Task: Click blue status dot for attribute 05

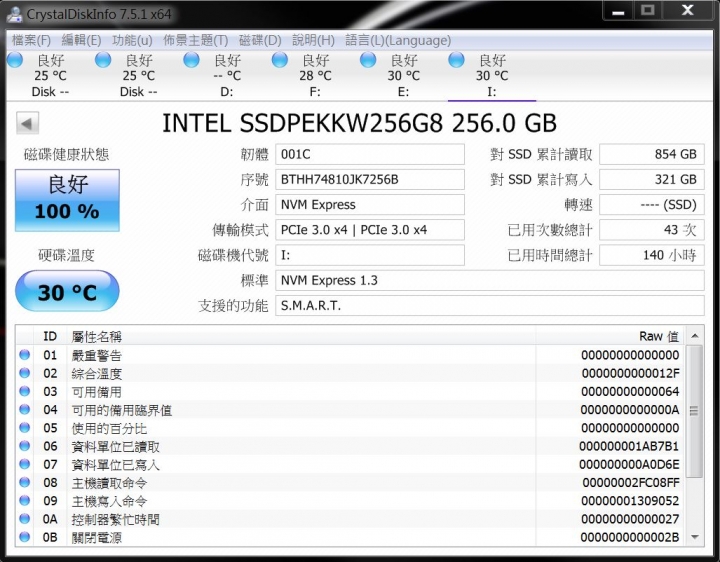Action: [25, 427]
